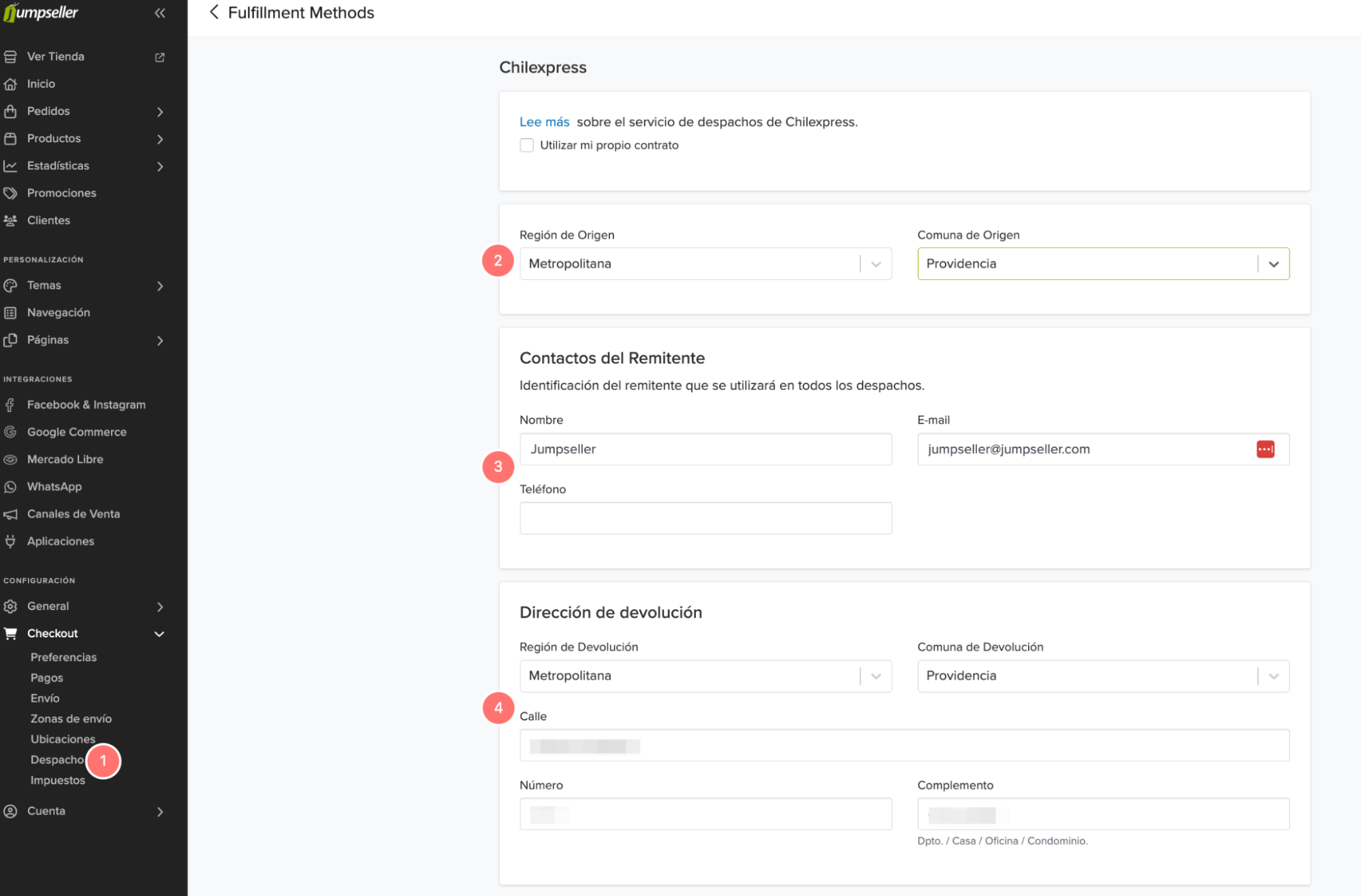Screen dimensions: 1361x896
Task: Click the Checkout cart icon
Action: pos(10,633)
